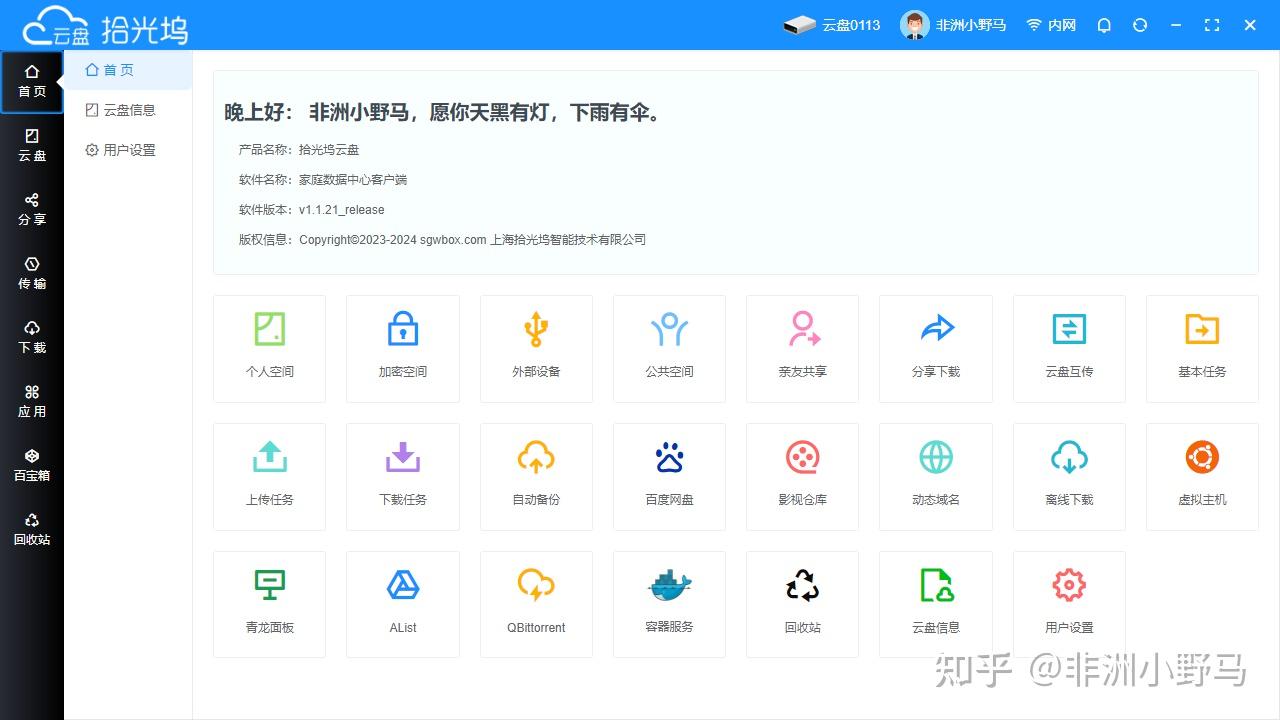Screen dimensions: 1280x720
Task: Open 动态域名 settings tile
Action: [935, 476]
